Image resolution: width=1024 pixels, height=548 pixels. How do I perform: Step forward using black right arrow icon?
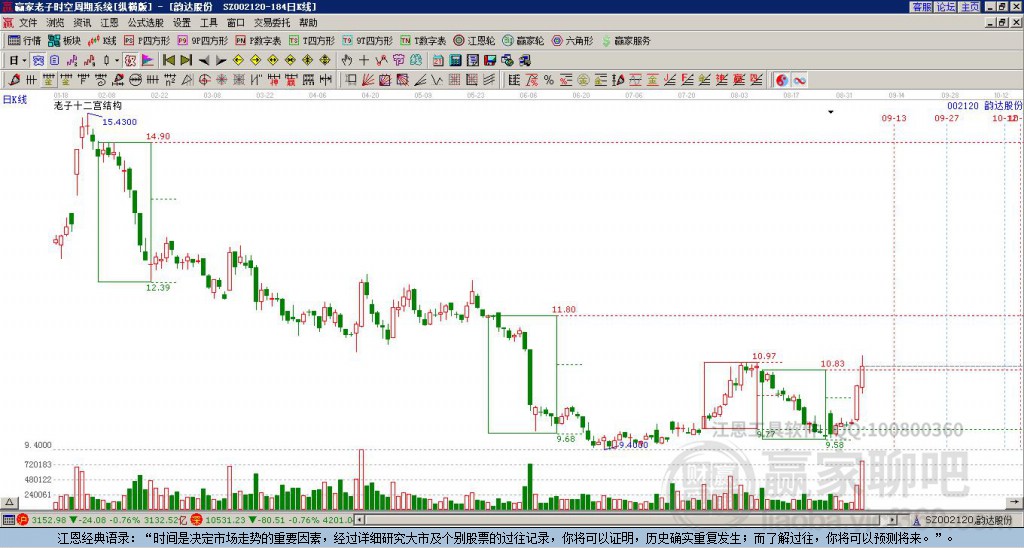(221, 61)
